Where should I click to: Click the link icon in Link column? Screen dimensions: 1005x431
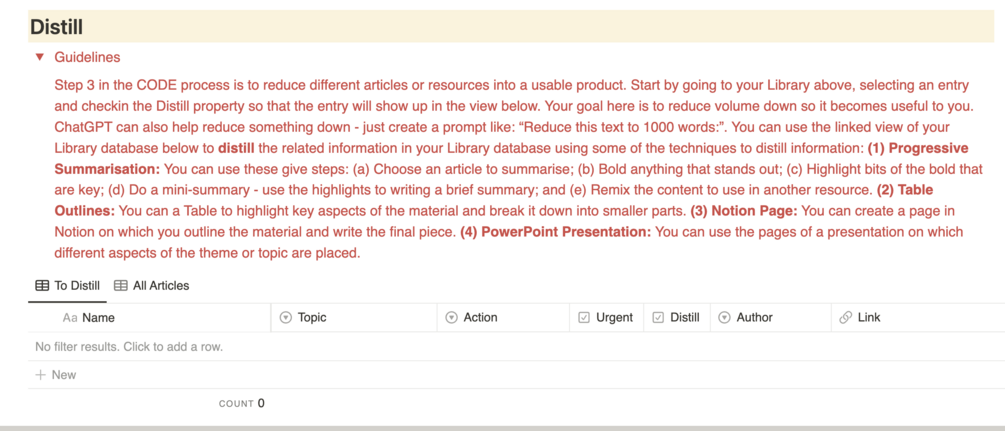pyautogui.click(x=845, y=317)
